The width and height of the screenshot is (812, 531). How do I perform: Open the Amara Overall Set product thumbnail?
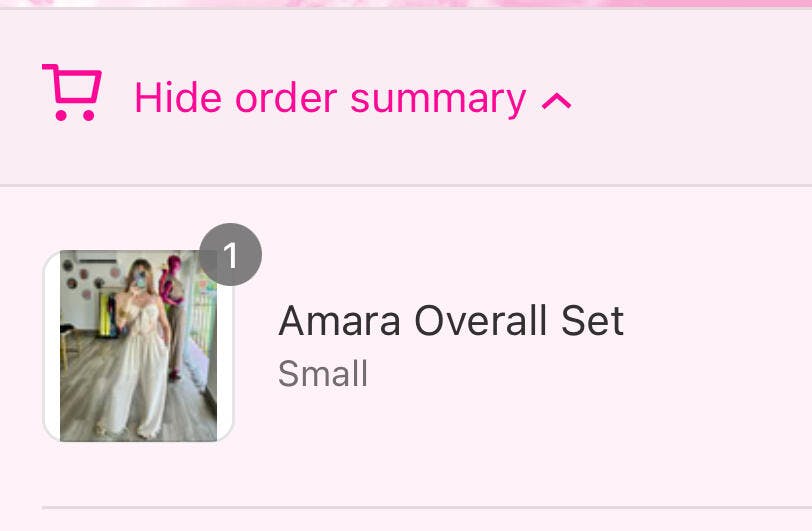coord(138,345)
